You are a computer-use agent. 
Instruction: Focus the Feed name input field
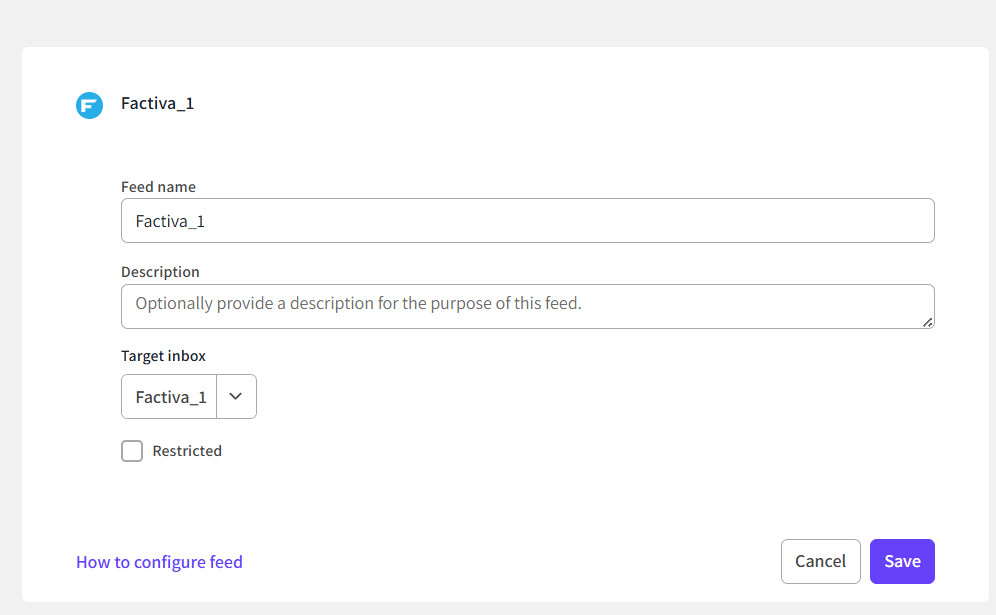[x=527, y=221]
